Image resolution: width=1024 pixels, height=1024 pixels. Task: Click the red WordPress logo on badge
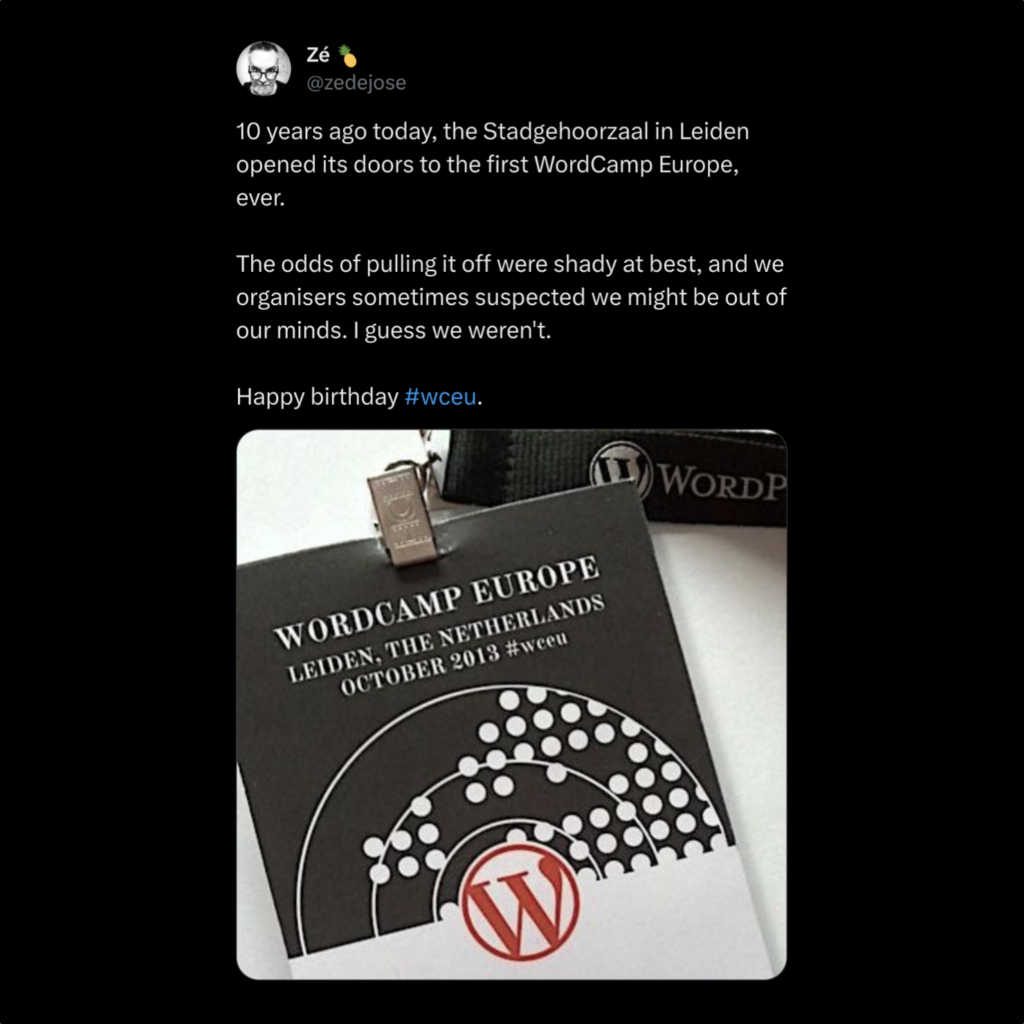[520, 902]
